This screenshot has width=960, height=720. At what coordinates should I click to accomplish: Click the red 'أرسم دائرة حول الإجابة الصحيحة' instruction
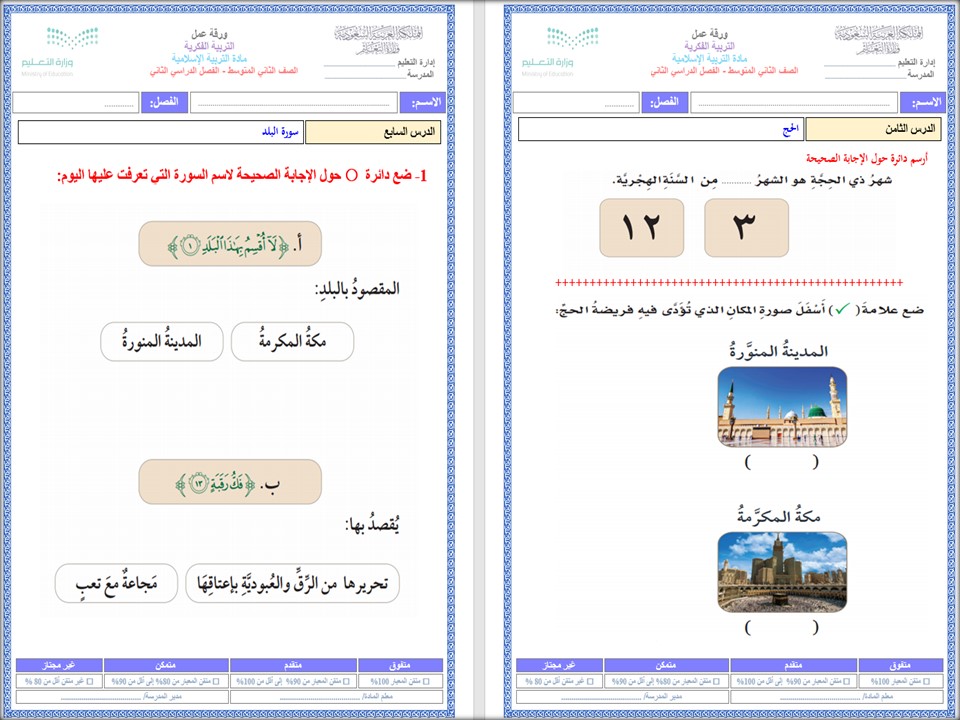(867, 159)
